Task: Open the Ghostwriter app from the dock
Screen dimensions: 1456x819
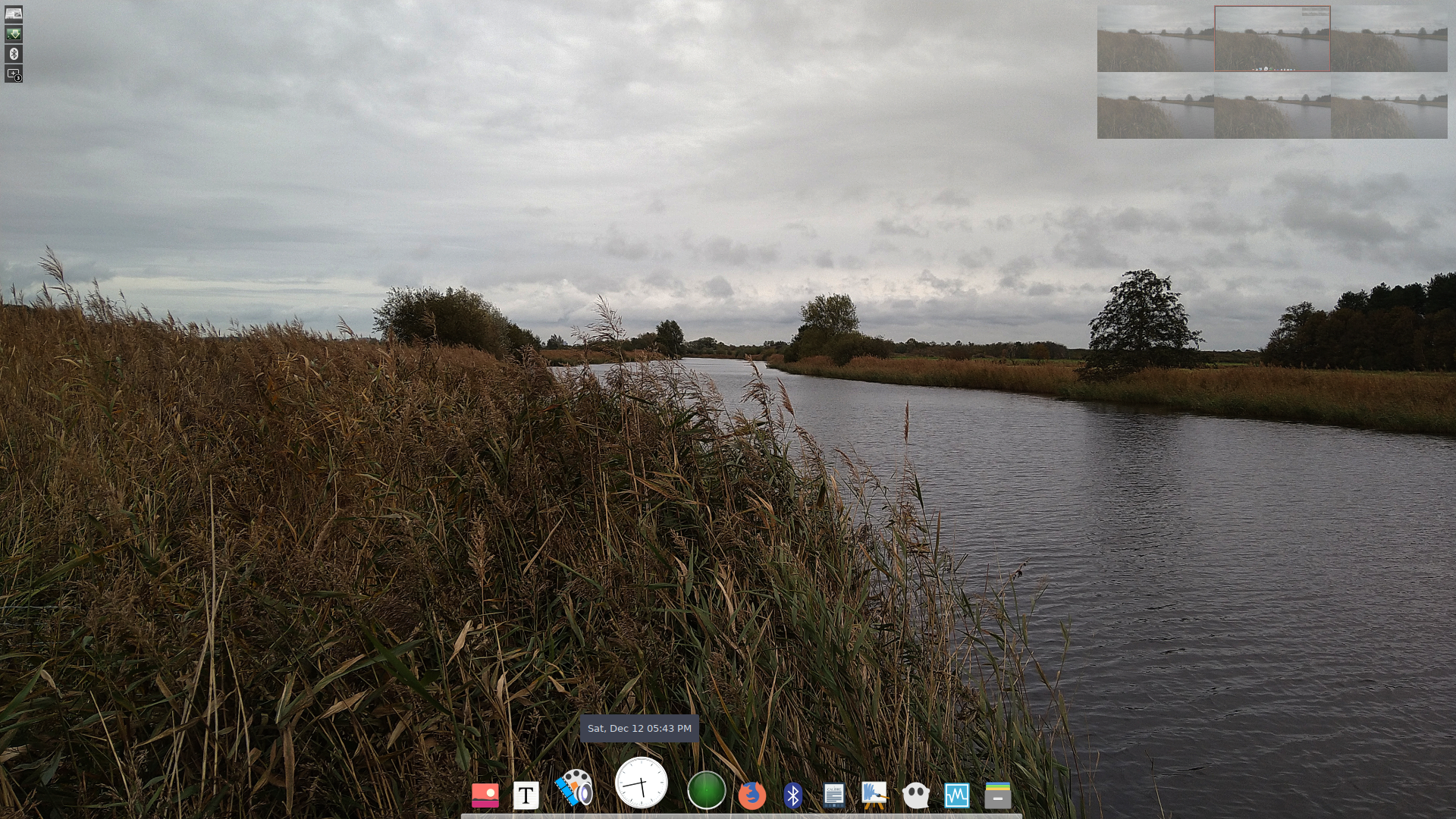Action: coord(916,794)
